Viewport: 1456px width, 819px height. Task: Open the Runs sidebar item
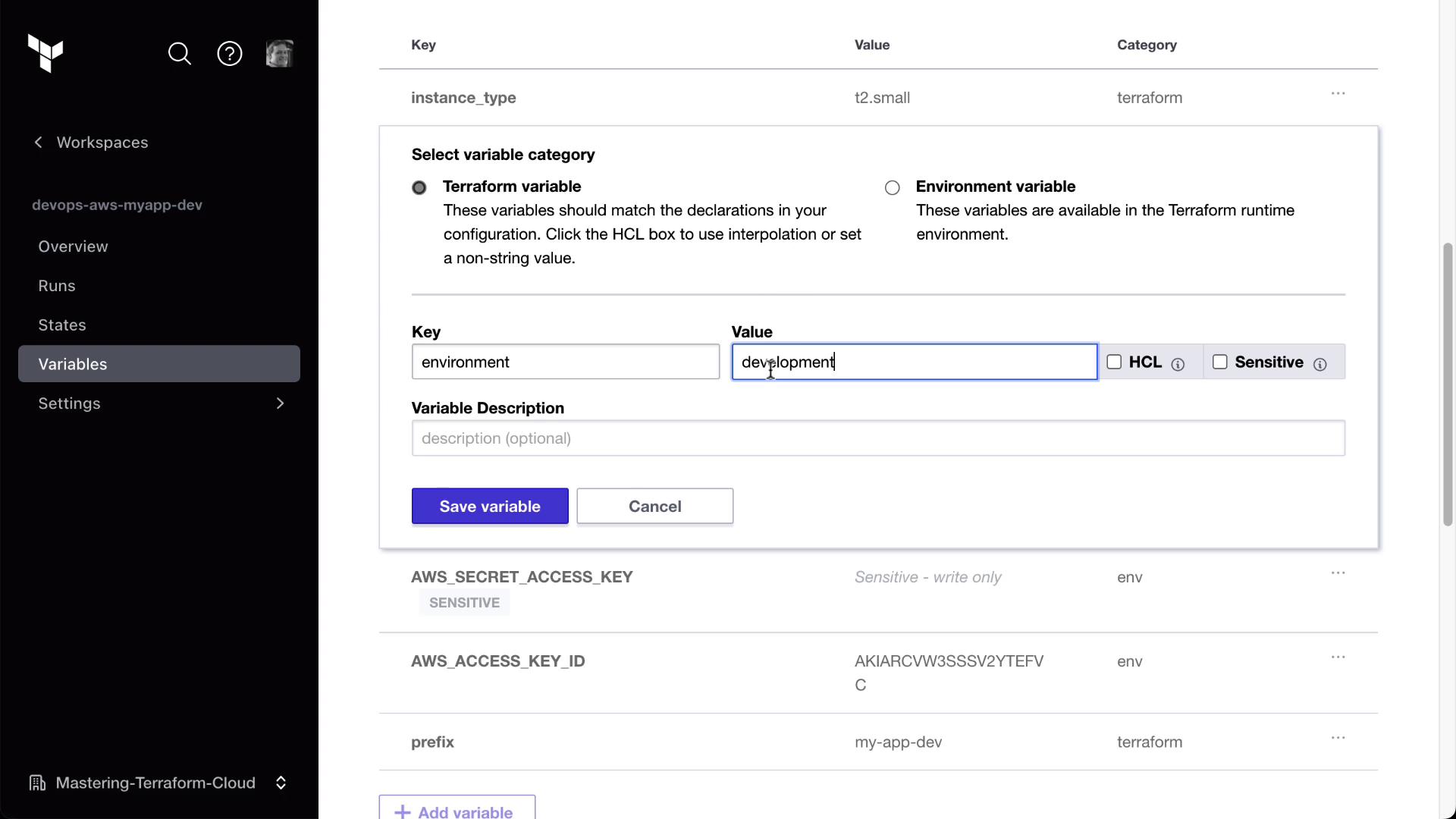[x=57, y=286]
